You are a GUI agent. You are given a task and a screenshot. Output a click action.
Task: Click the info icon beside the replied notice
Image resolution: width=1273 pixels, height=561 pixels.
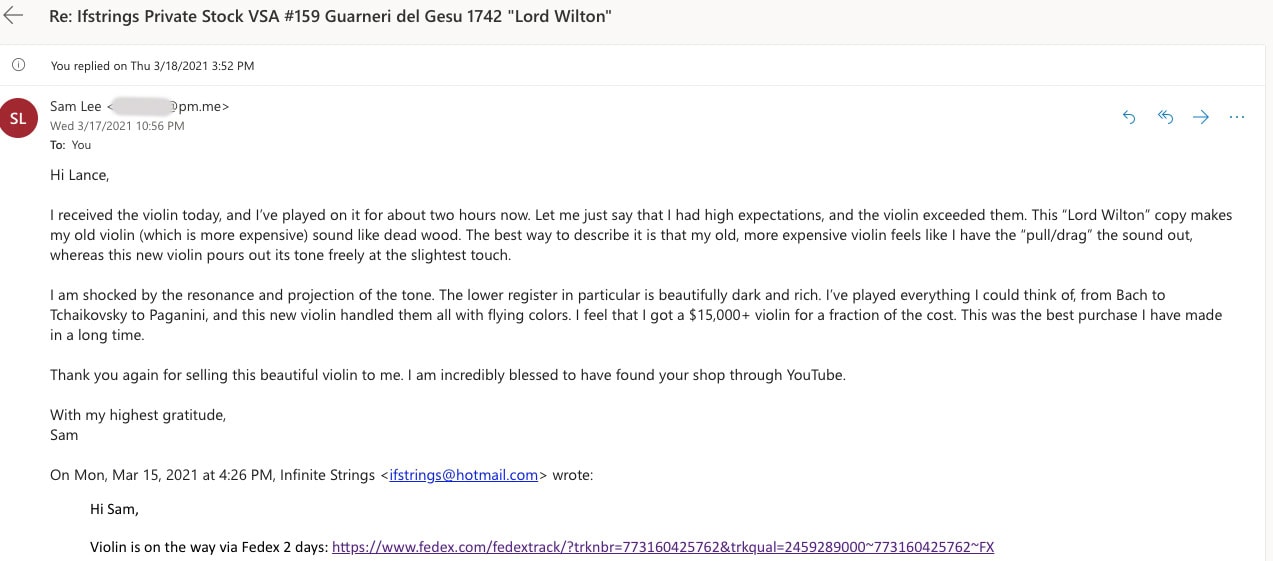17,65
